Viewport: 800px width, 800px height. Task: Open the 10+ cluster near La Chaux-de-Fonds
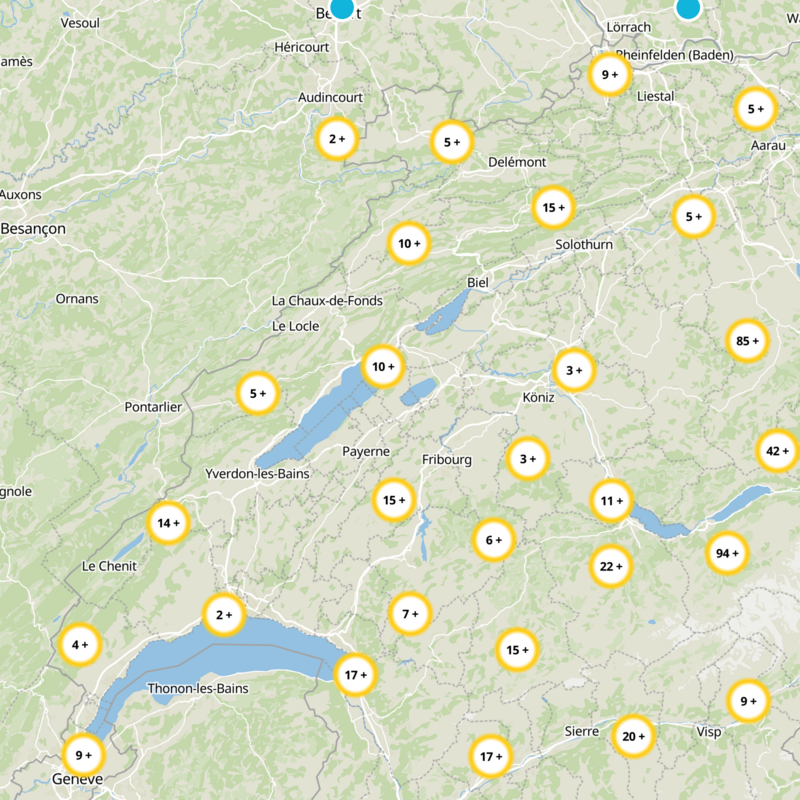384,365
